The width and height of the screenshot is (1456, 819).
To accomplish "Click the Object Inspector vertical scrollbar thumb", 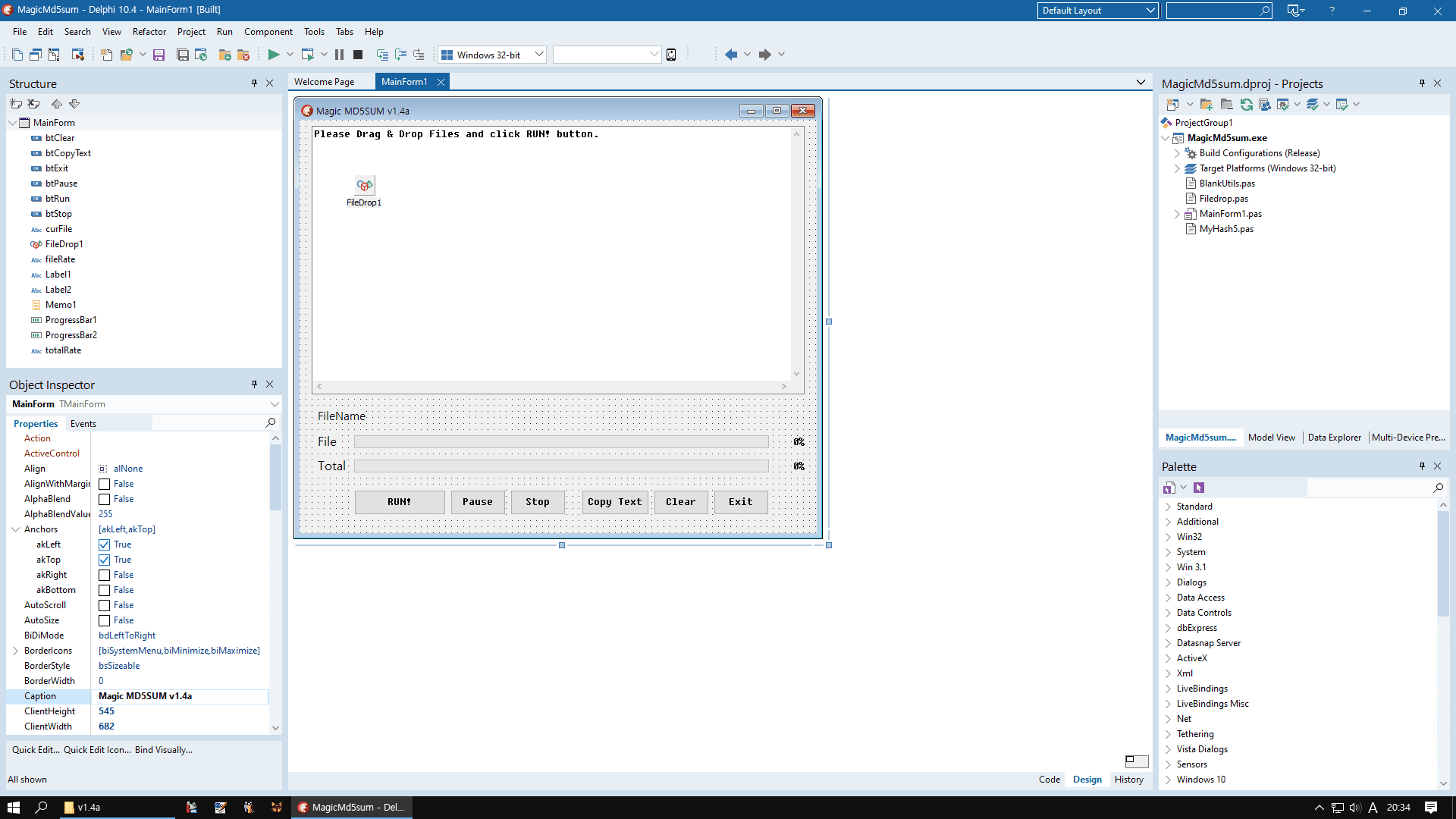I will click(275, 478).
